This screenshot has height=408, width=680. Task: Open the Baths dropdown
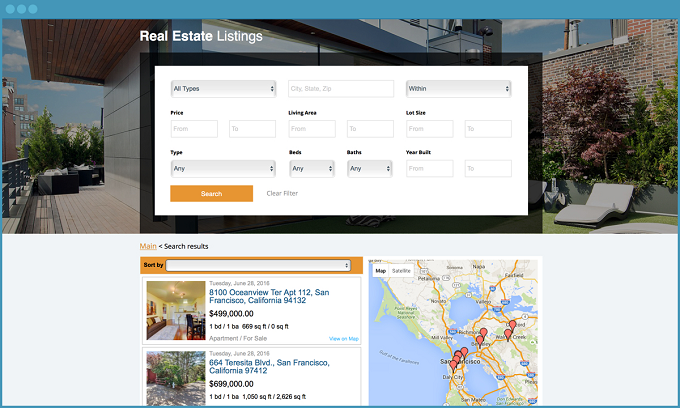(369, 169)
